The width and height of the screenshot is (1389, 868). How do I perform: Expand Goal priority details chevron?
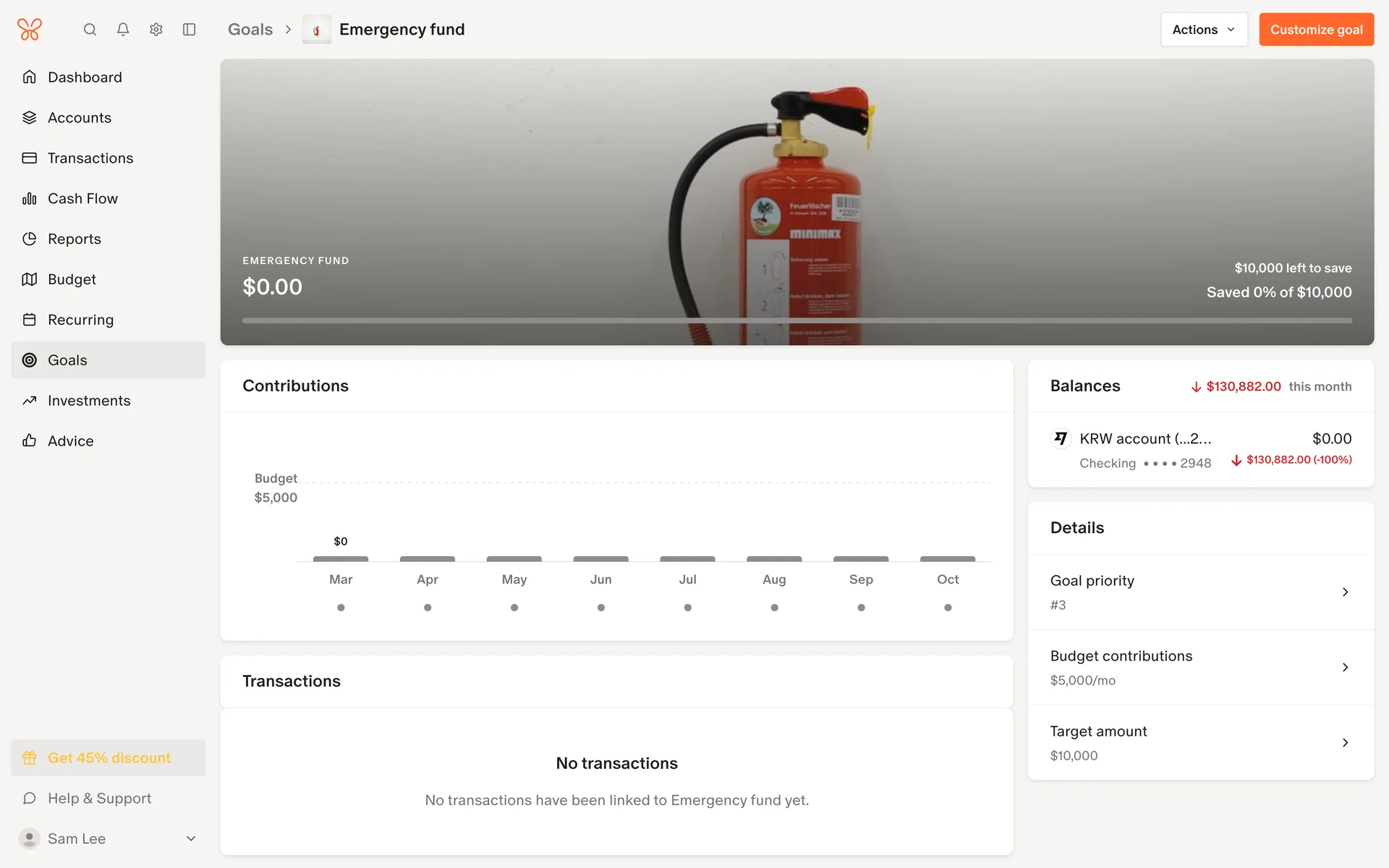tap(1344, 592)
